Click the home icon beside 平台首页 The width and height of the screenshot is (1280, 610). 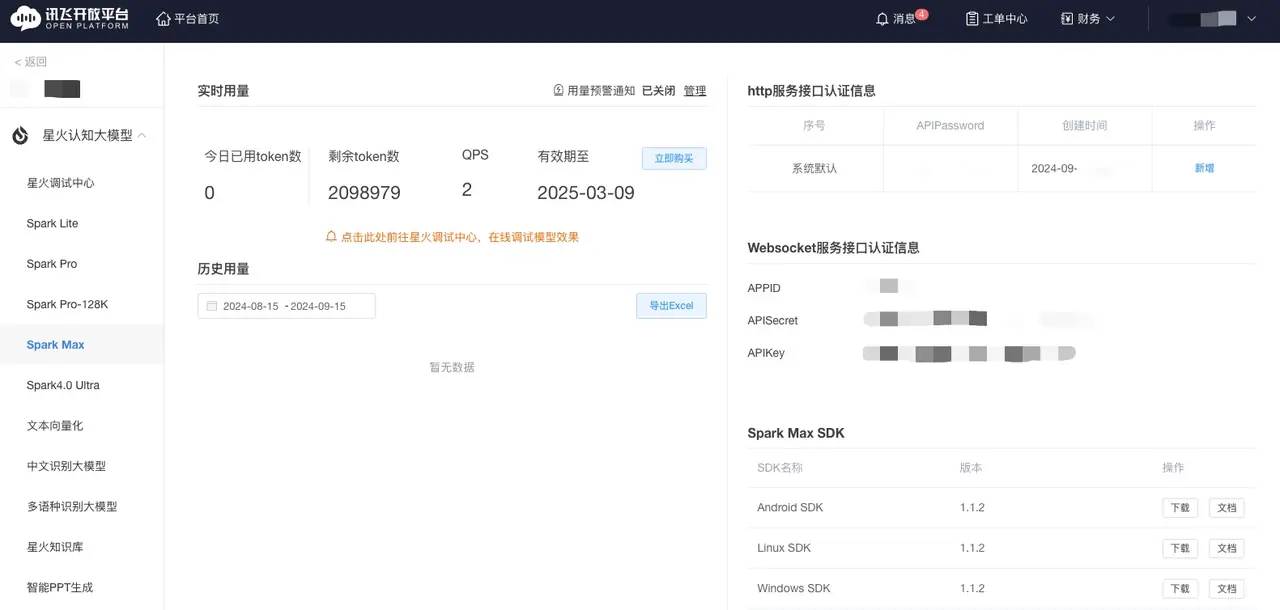[164, 19]
